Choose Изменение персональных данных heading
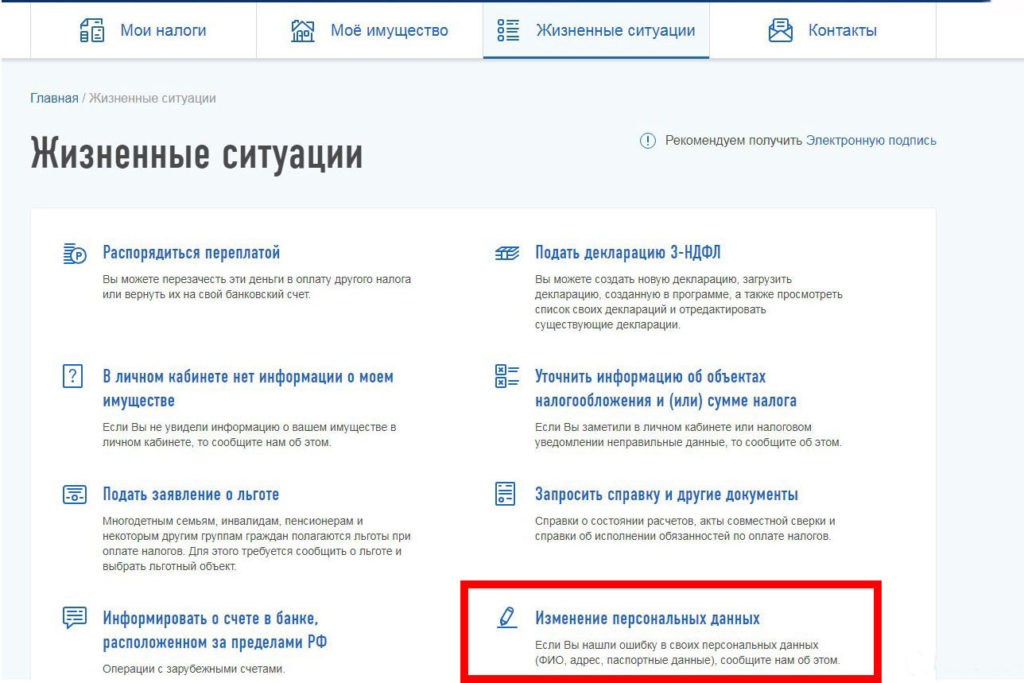 point(647,618)
